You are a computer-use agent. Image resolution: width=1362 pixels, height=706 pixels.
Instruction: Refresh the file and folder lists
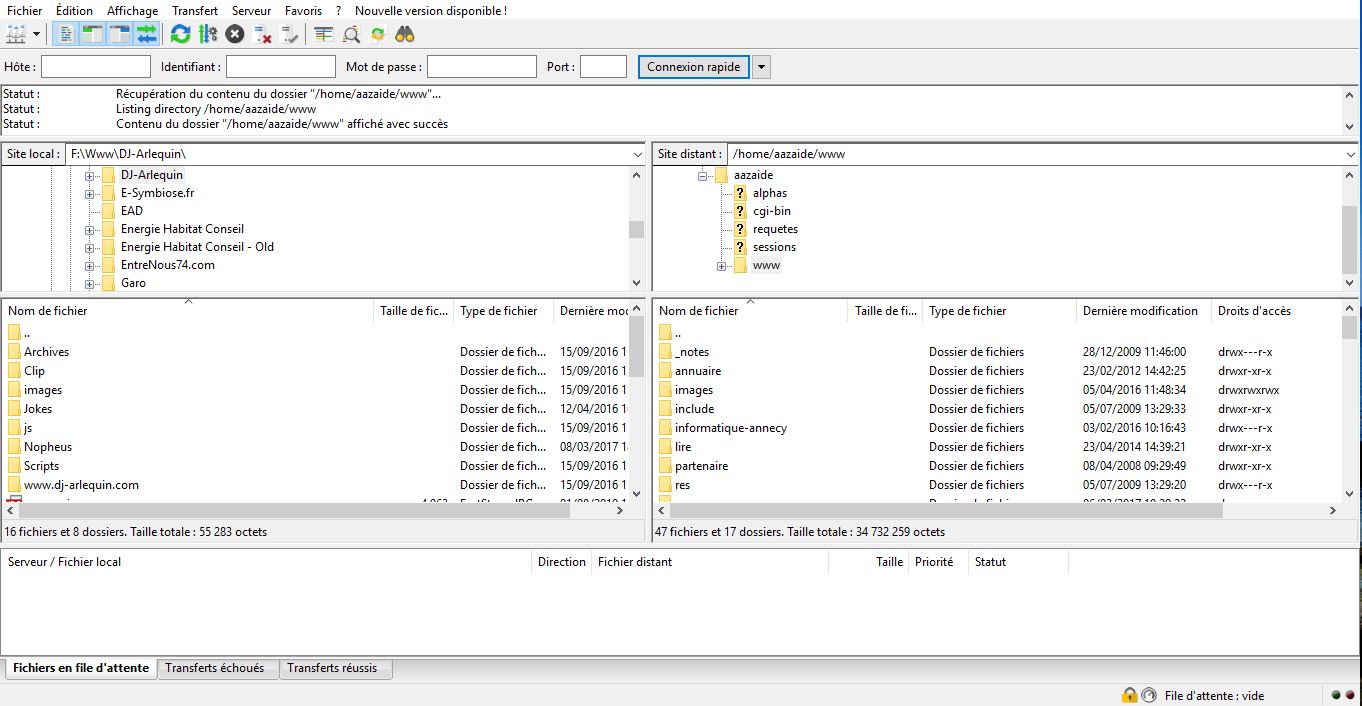(180, 34)
